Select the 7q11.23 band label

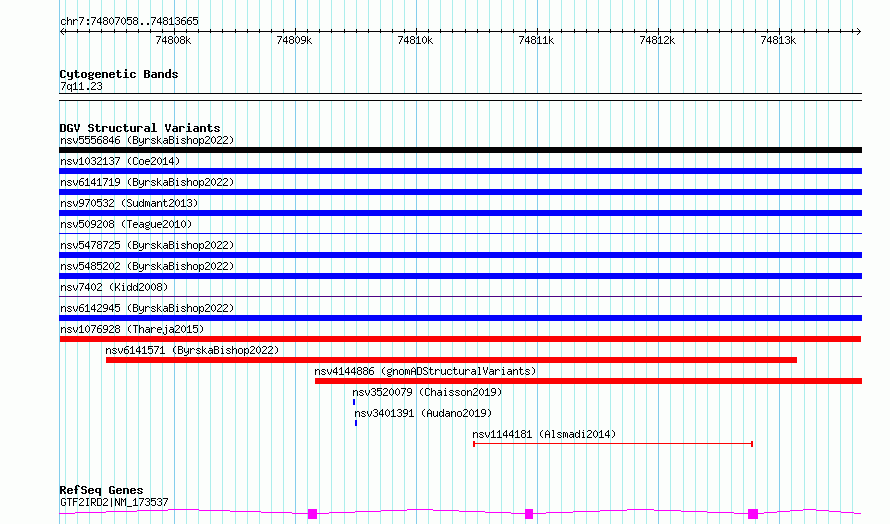coord(81,86)
